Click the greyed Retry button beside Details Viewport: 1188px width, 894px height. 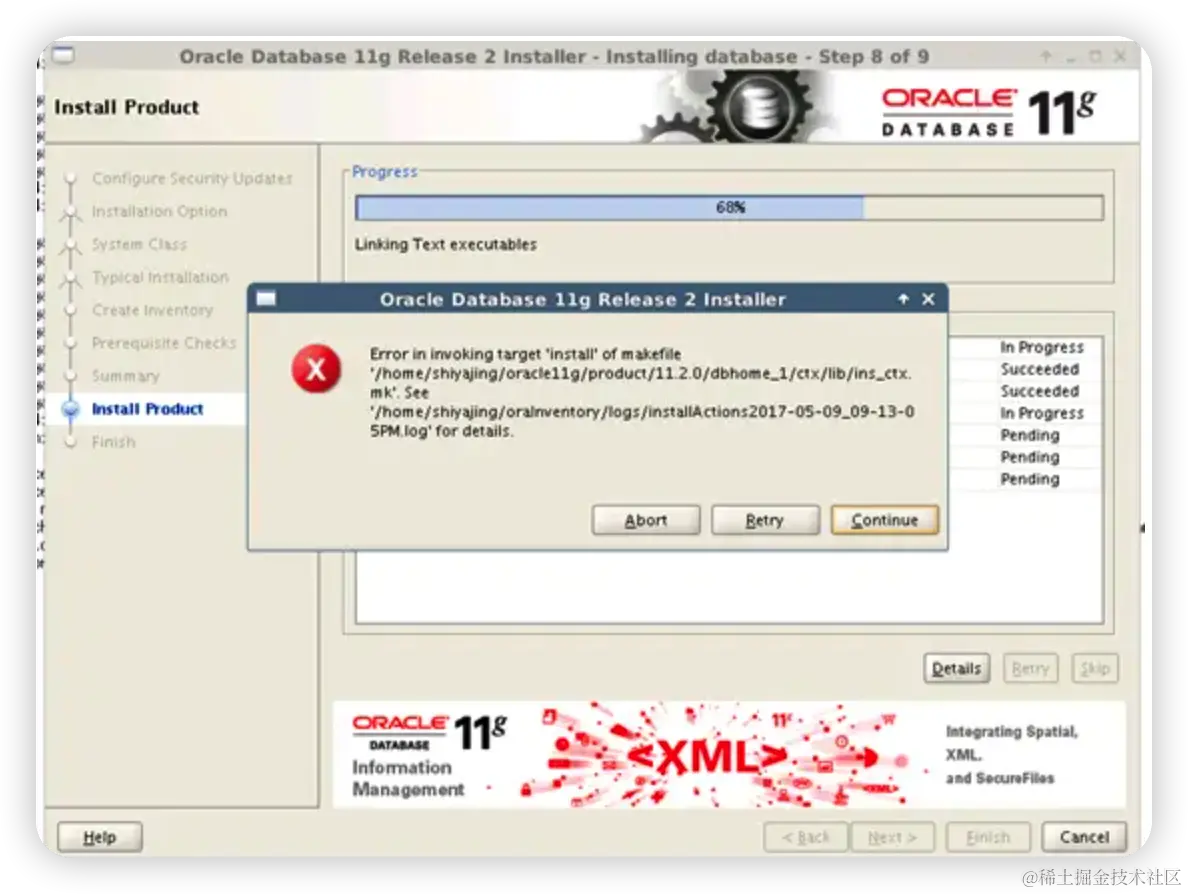click(x=1030, y=668)
